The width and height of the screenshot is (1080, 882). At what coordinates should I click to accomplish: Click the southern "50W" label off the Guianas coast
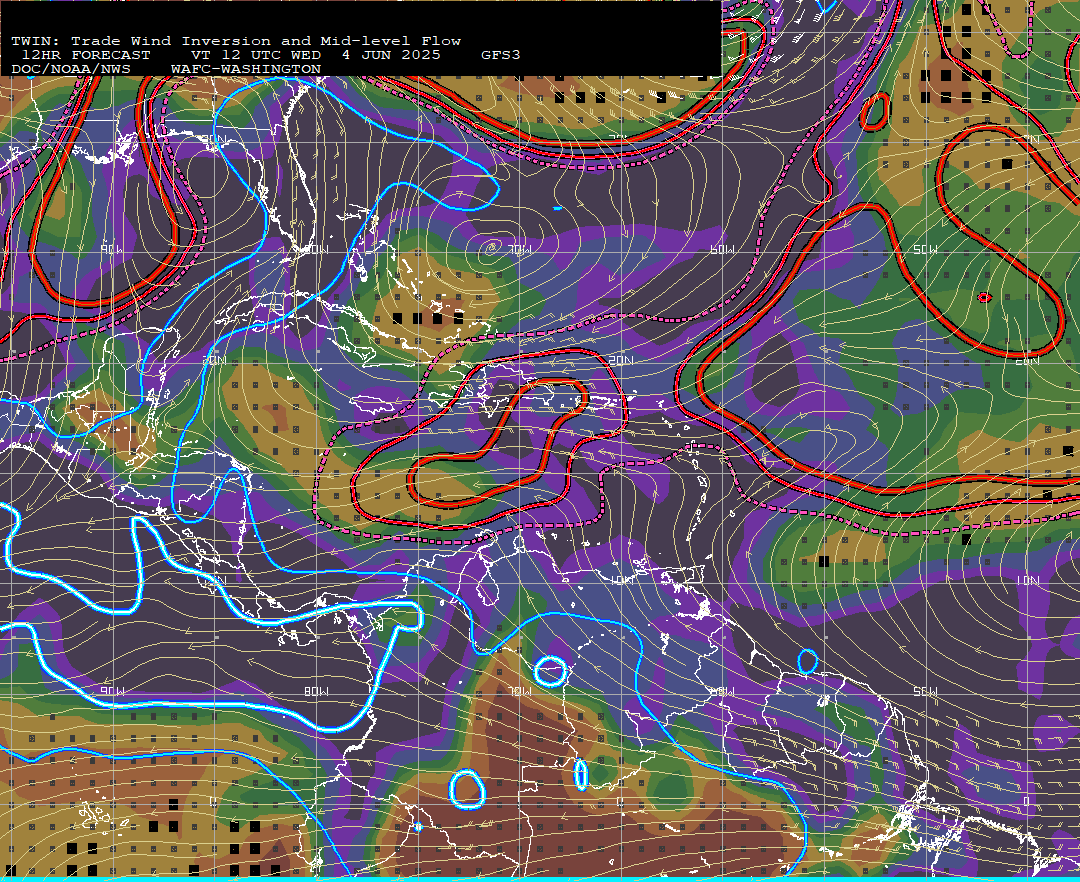(925, 691)
